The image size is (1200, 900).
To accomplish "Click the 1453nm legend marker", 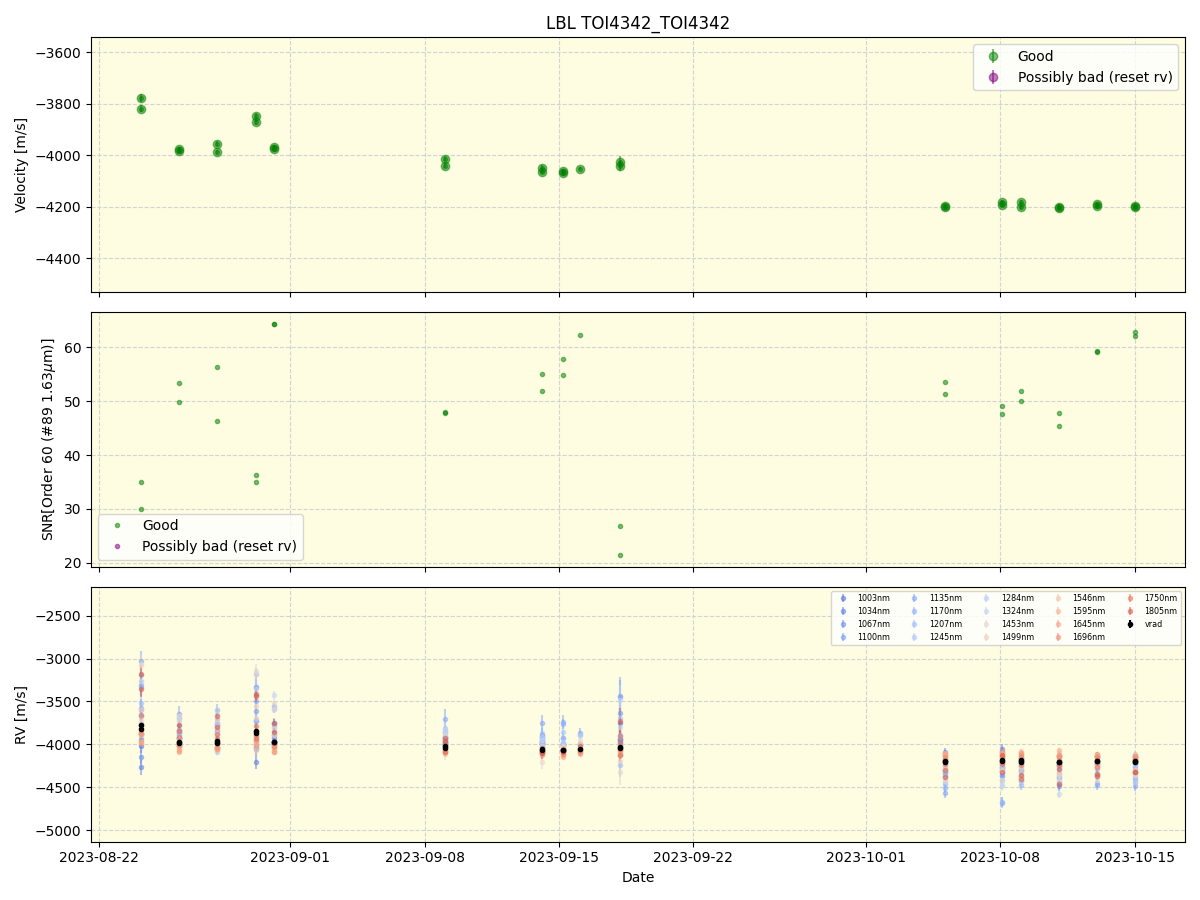I will coord(987,624).
